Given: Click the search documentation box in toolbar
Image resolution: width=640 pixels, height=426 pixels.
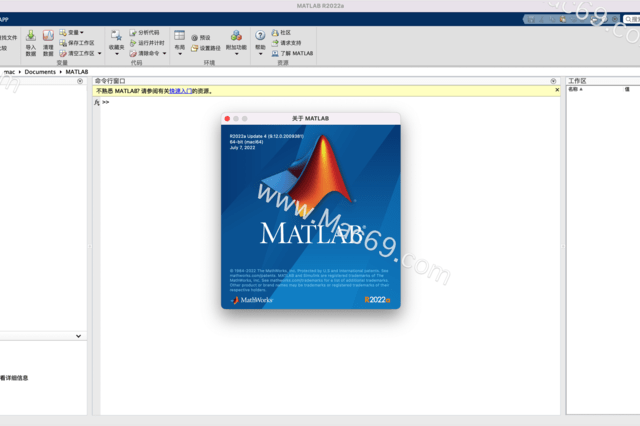Looking at the screenshot, I should pos(631,19).
